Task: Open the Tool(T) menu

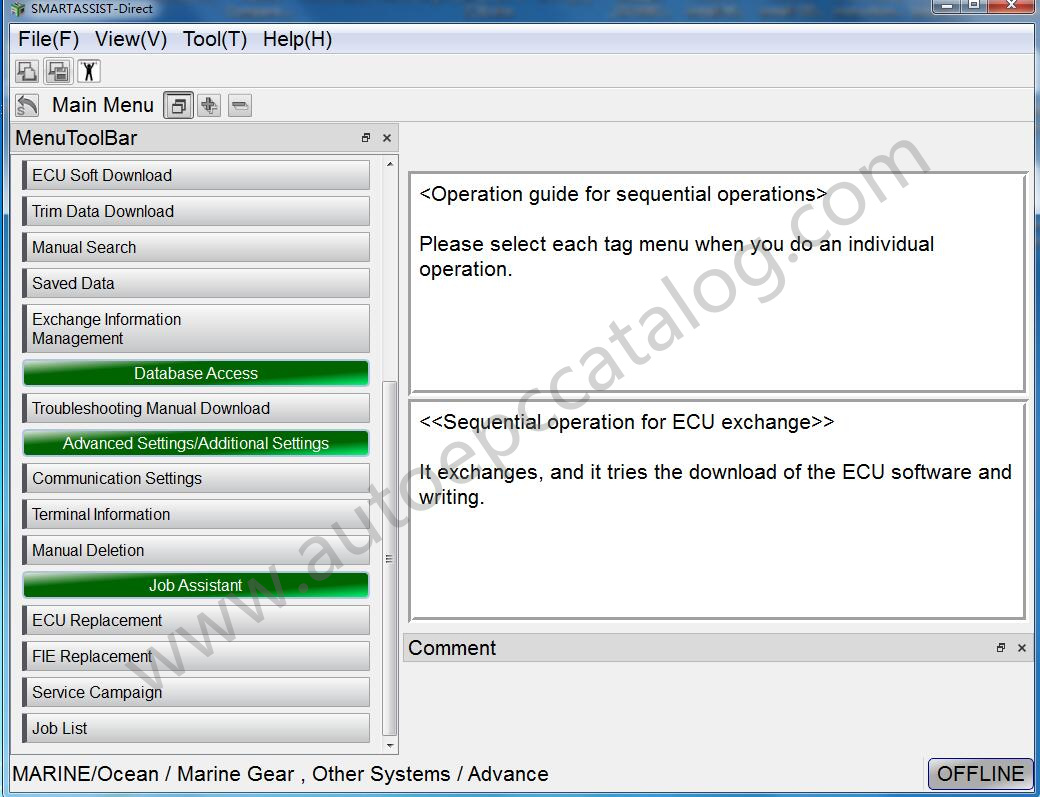Action: (215, 39)
